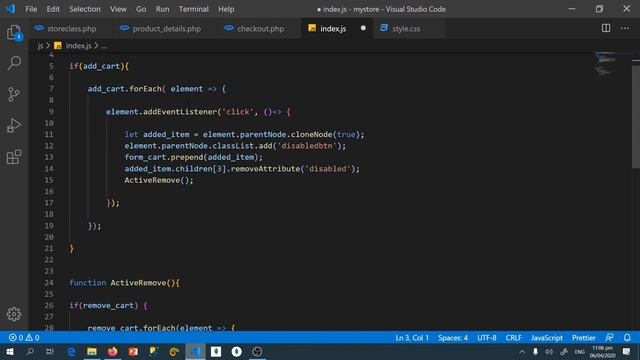Open the Manage gear settings menu

pyautogui.click(x=14, y=314)
